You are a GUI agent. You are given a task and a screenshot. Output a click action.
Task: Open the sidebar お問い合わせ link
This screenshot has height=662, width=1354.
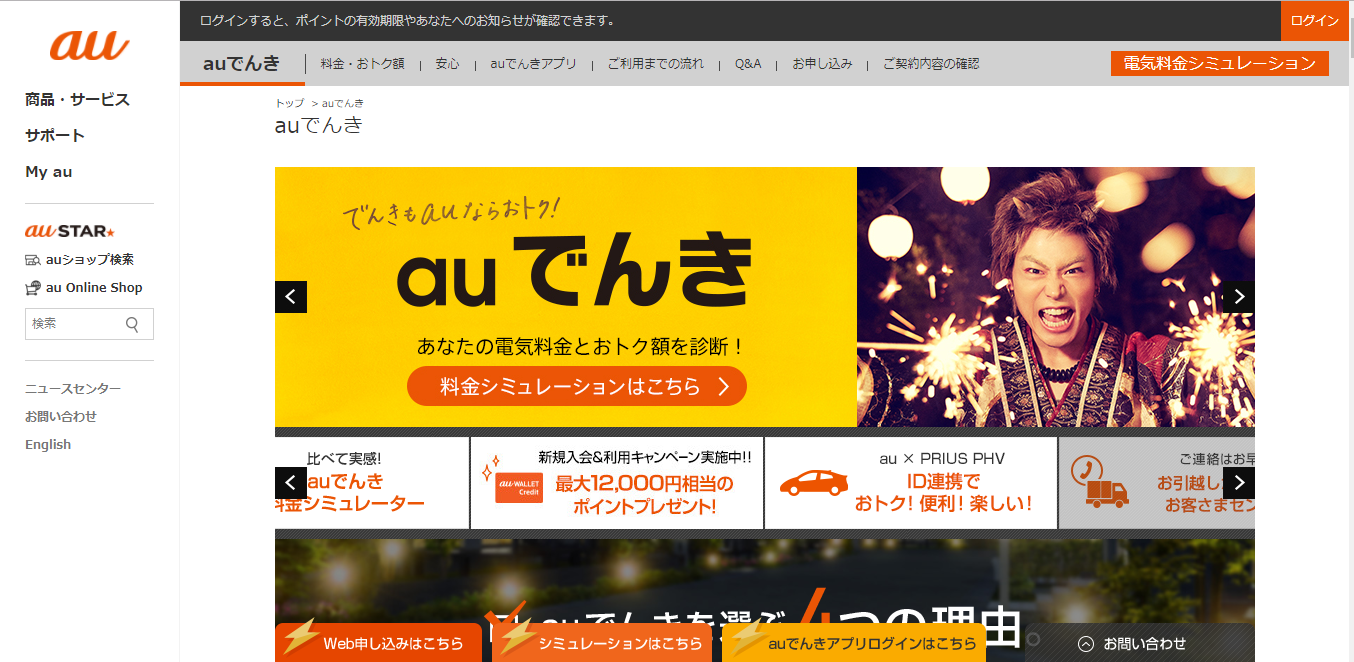(61, 417)
